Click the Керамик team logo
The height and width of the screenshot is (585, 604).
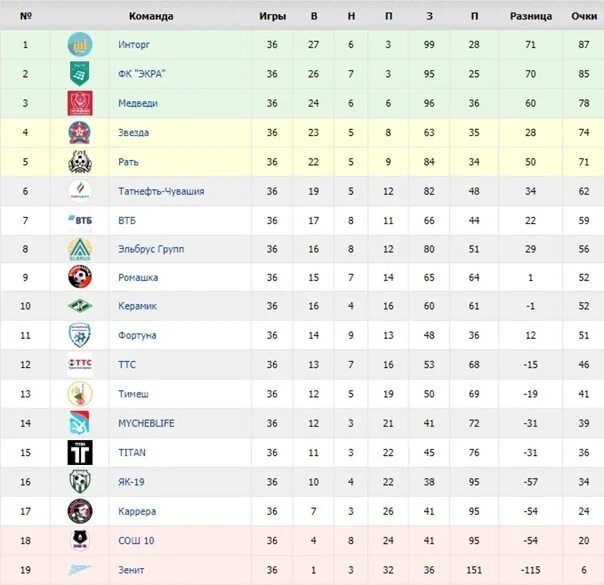(x=80, y=306)
